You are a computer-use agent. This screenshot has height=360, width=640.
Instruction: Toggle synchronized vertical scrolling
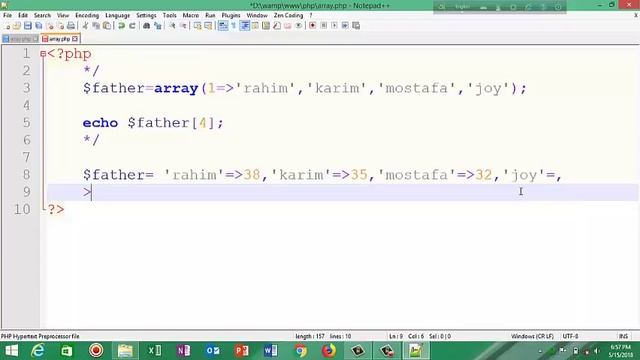198,26
